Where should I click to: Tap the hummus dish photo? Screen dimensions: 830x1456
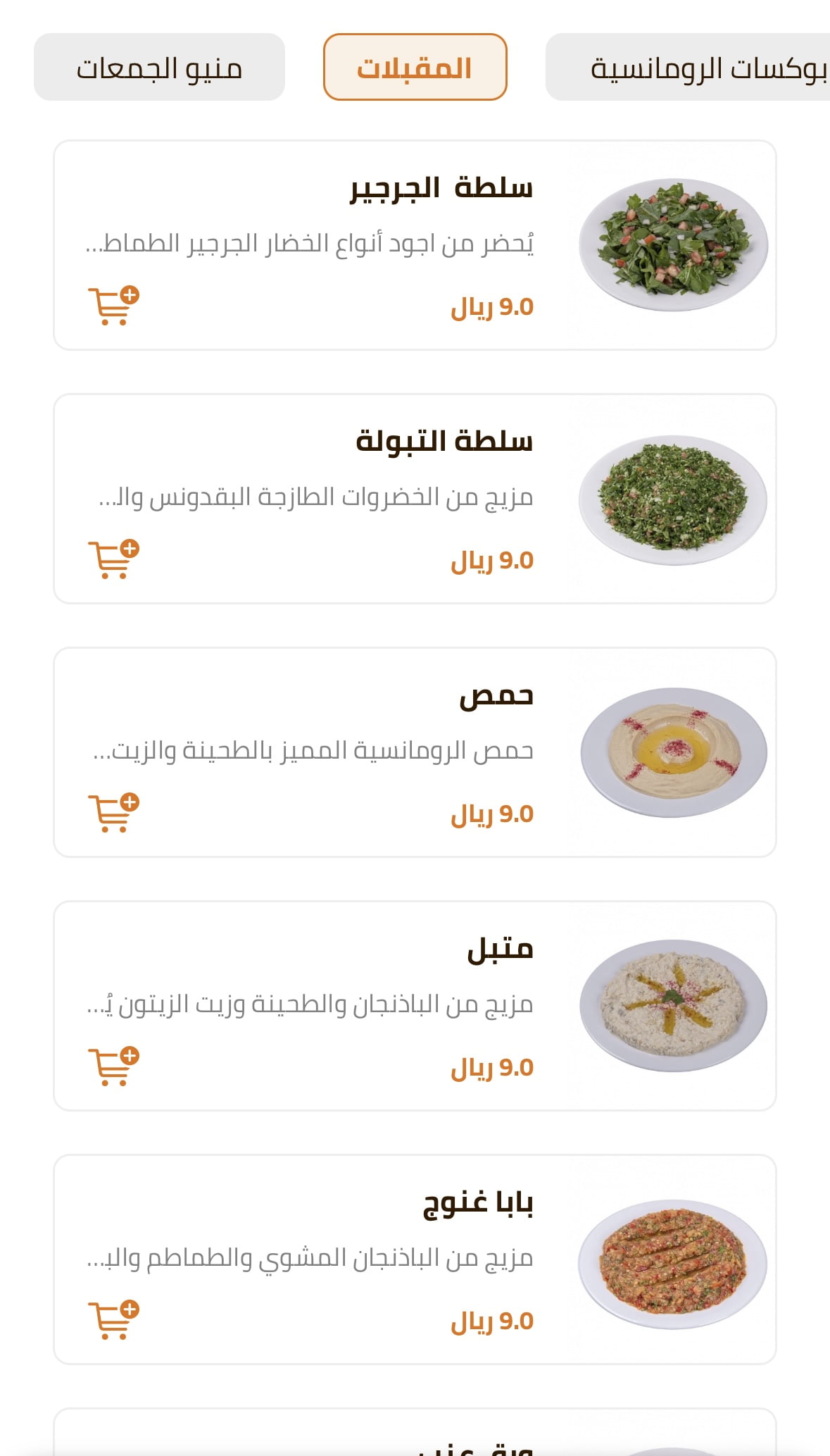point(673,752)
